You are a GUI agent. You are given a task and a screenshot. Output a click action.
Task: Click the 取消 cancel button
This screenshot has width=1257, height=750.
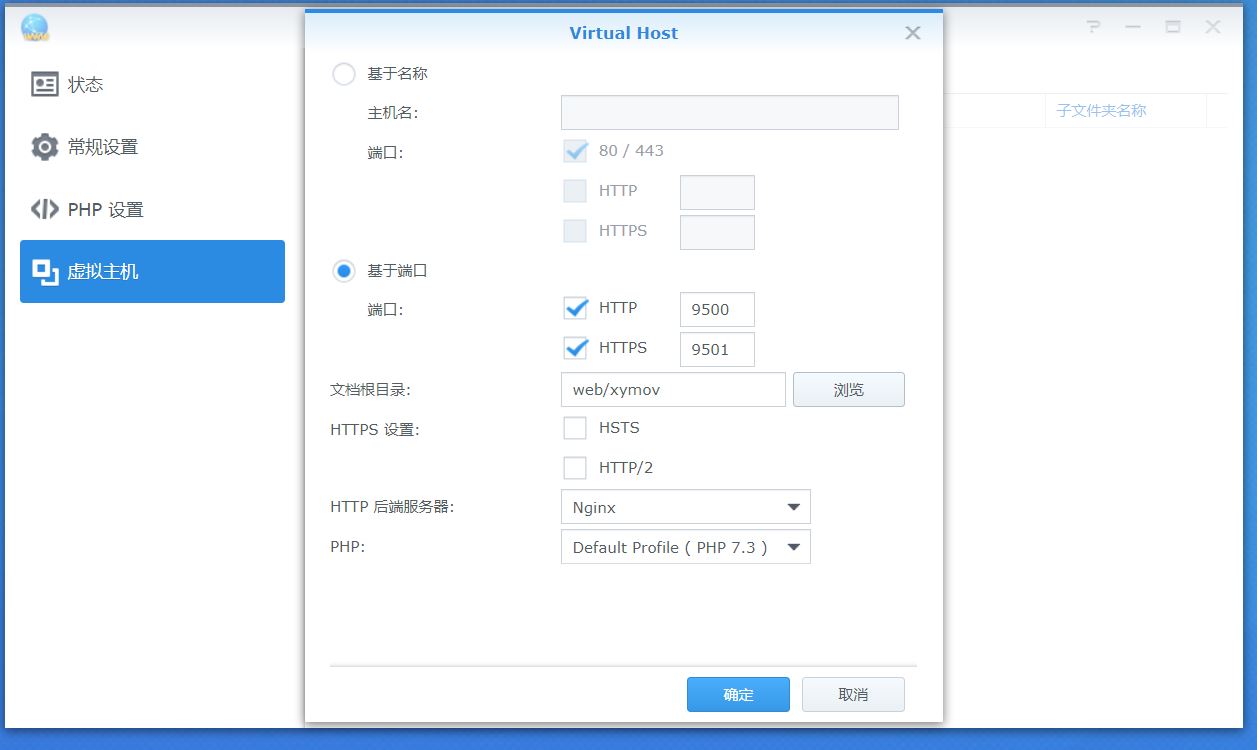853,694
